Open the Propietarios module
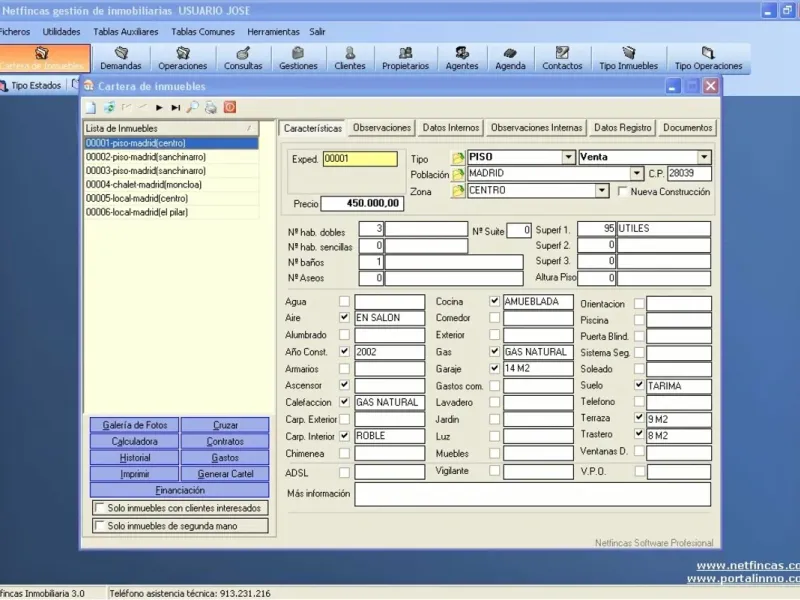This screenshot has height=600, width=800. tap(405, 58)
